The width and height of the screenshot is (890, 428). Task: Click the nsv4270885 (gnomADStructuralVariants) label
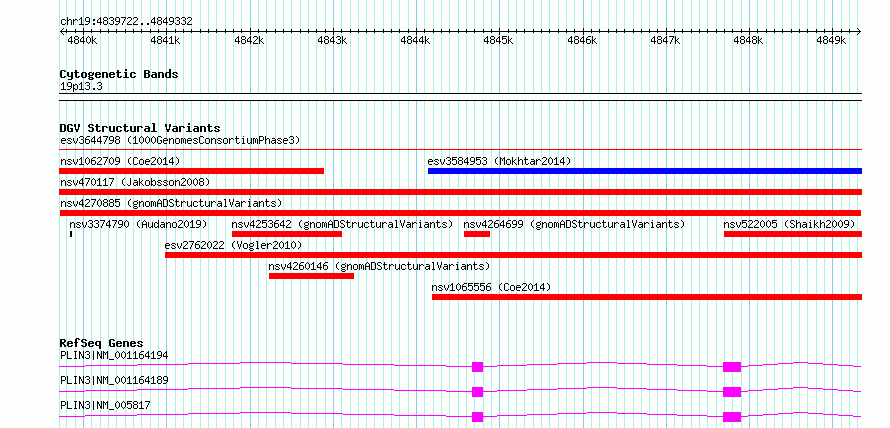point(171,203)
